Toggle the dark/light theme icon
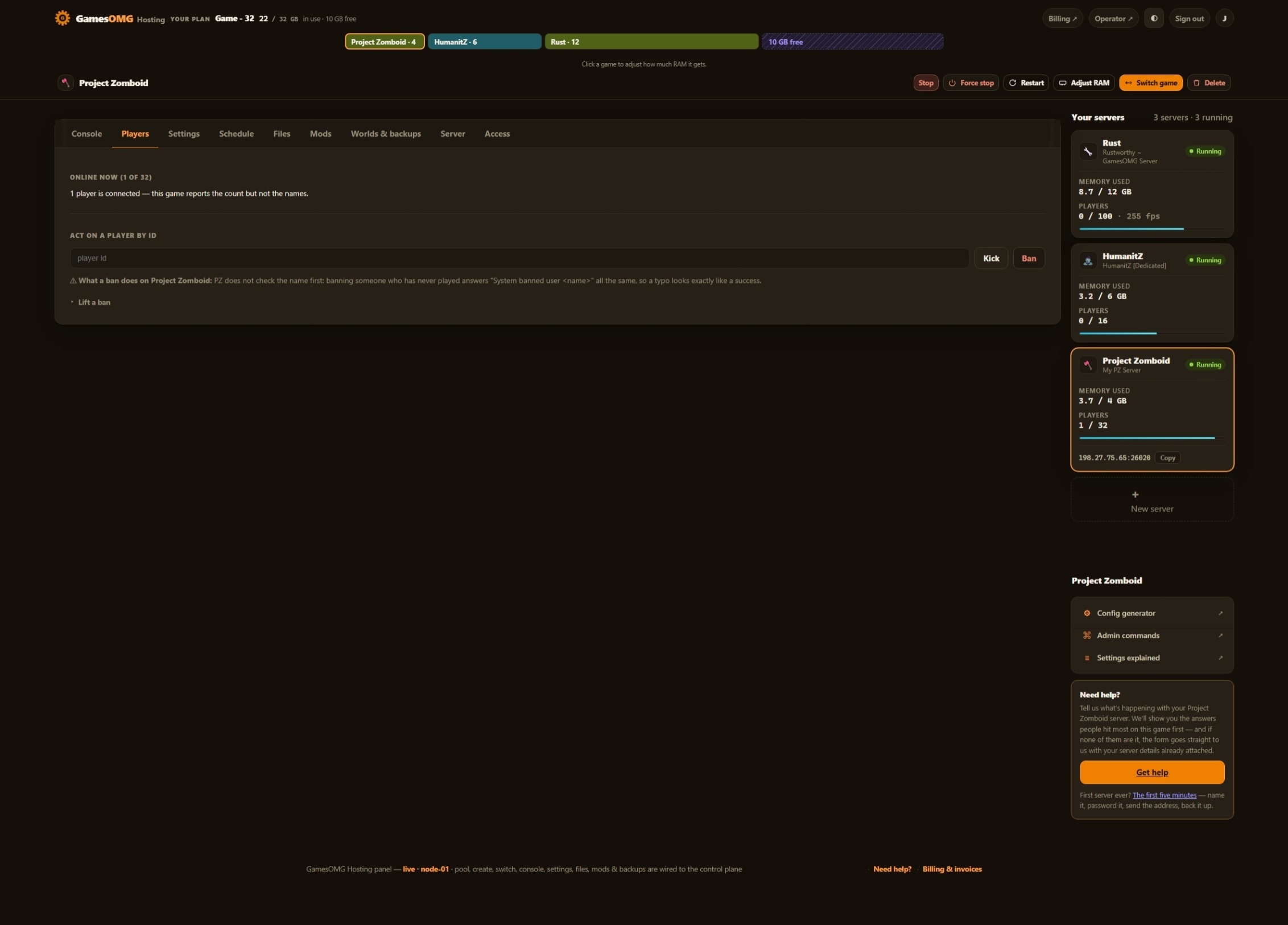Screen dimensions: 1288x925 (x=1154, y=18)
